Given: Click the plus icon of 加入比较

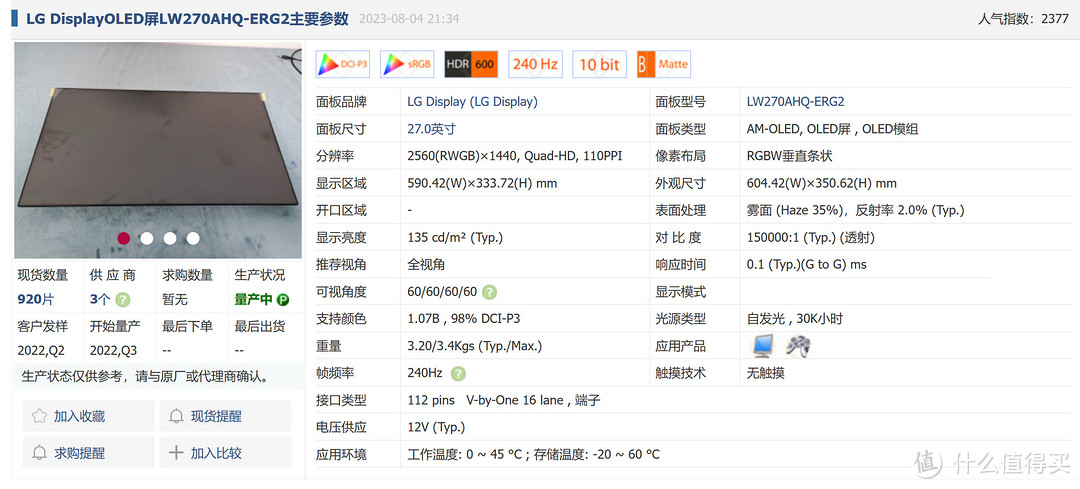Looking at the screenshot, I should (176, 453).
